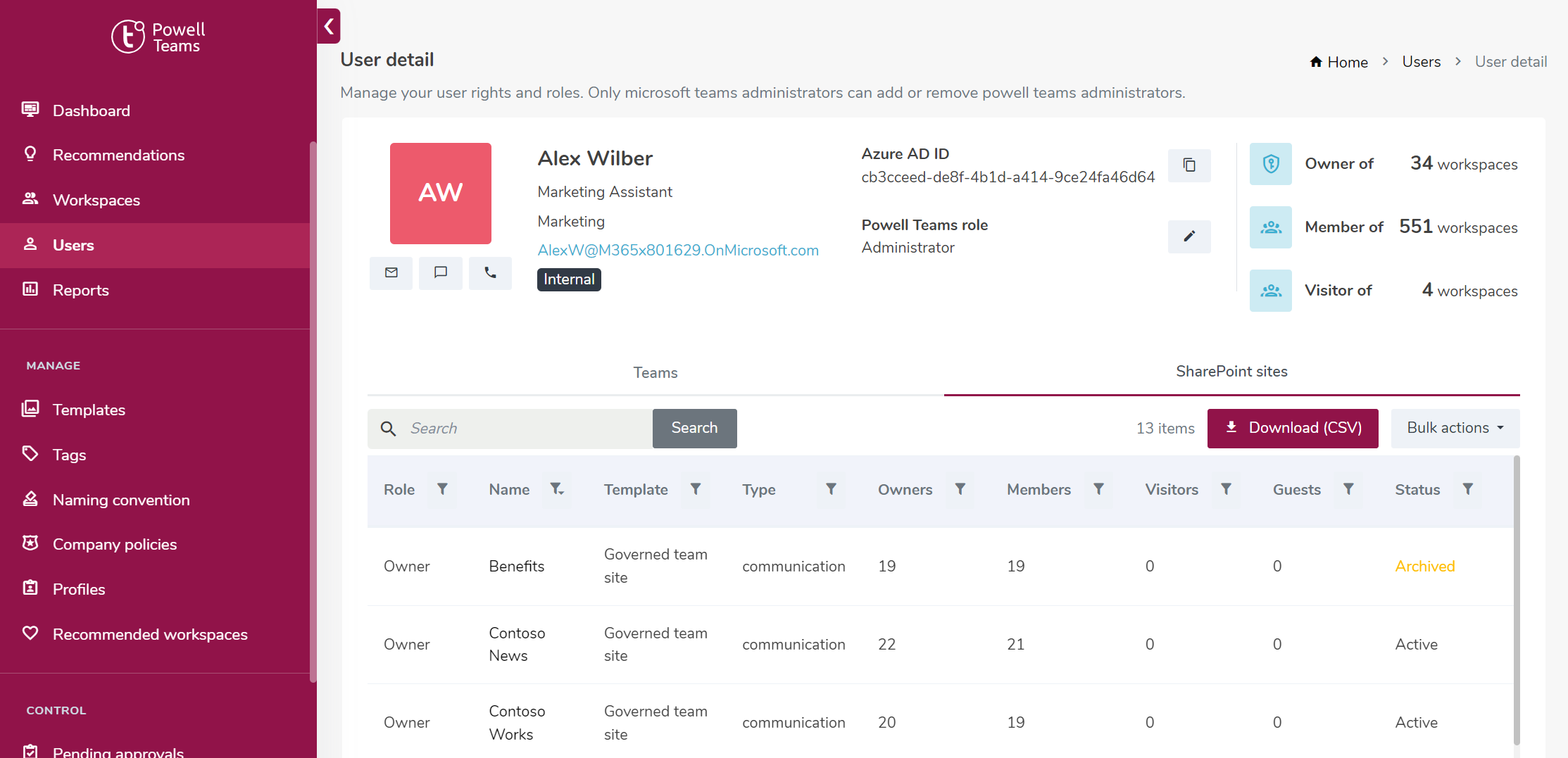Image resolution: width=1568 pixels, height=758 pixels.
Task: Call Alex Wilber via phone icon
Action: [490, 272]
